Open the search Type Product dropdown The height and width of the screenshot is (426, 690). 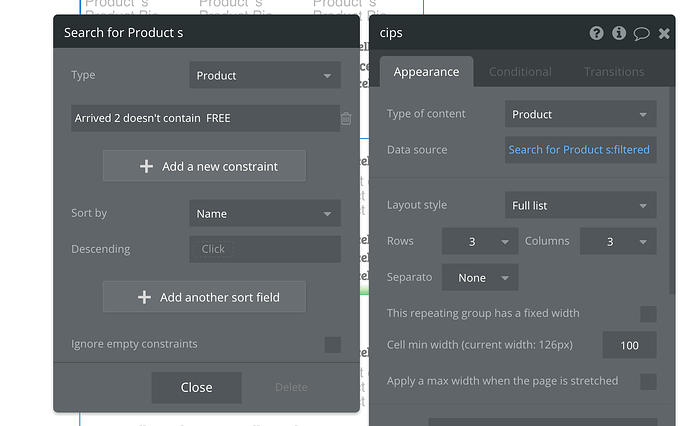click(x=265, y=76)
